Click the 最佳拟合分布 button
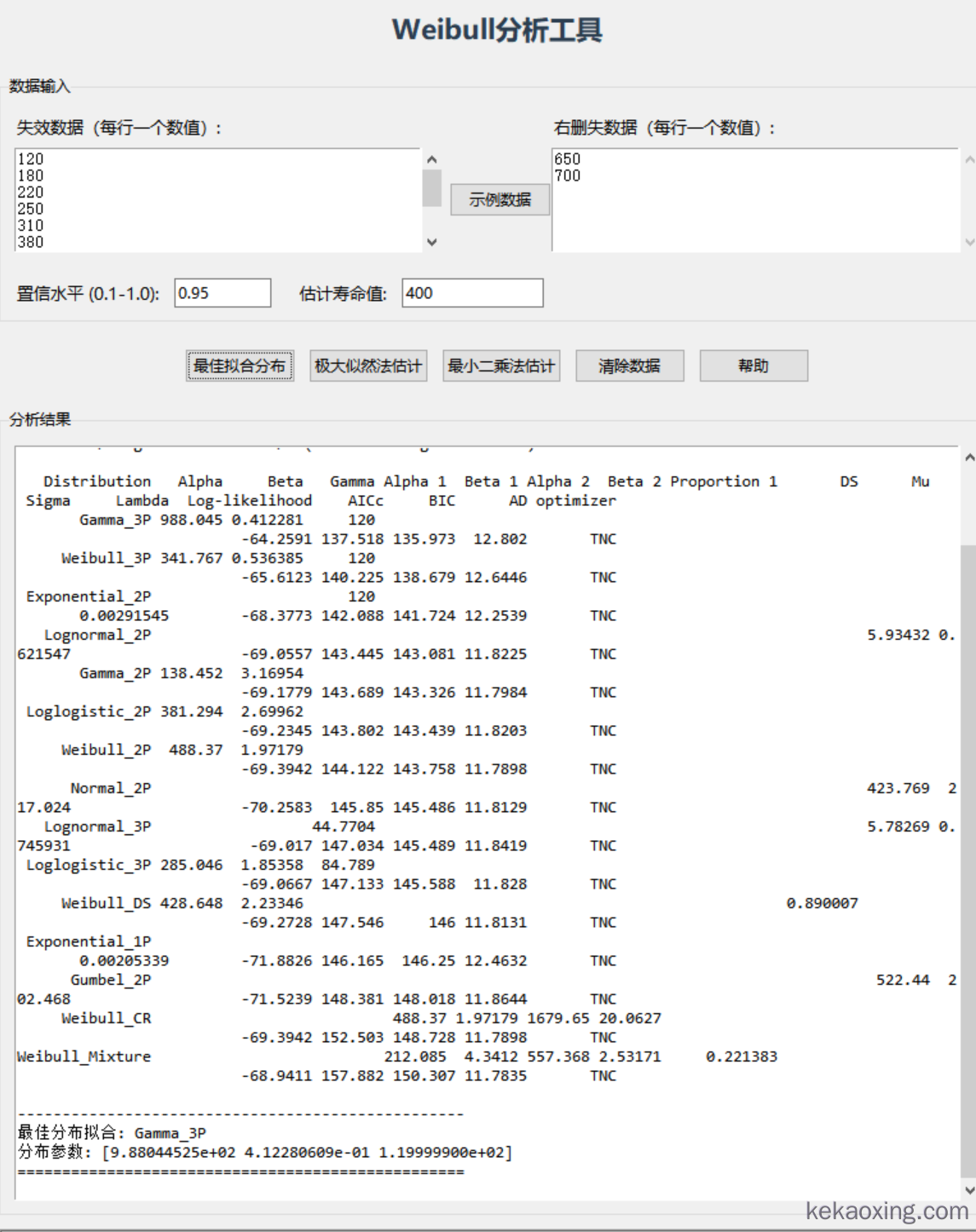The width and height of the screenshot is (976, 1232). point(240,366)
